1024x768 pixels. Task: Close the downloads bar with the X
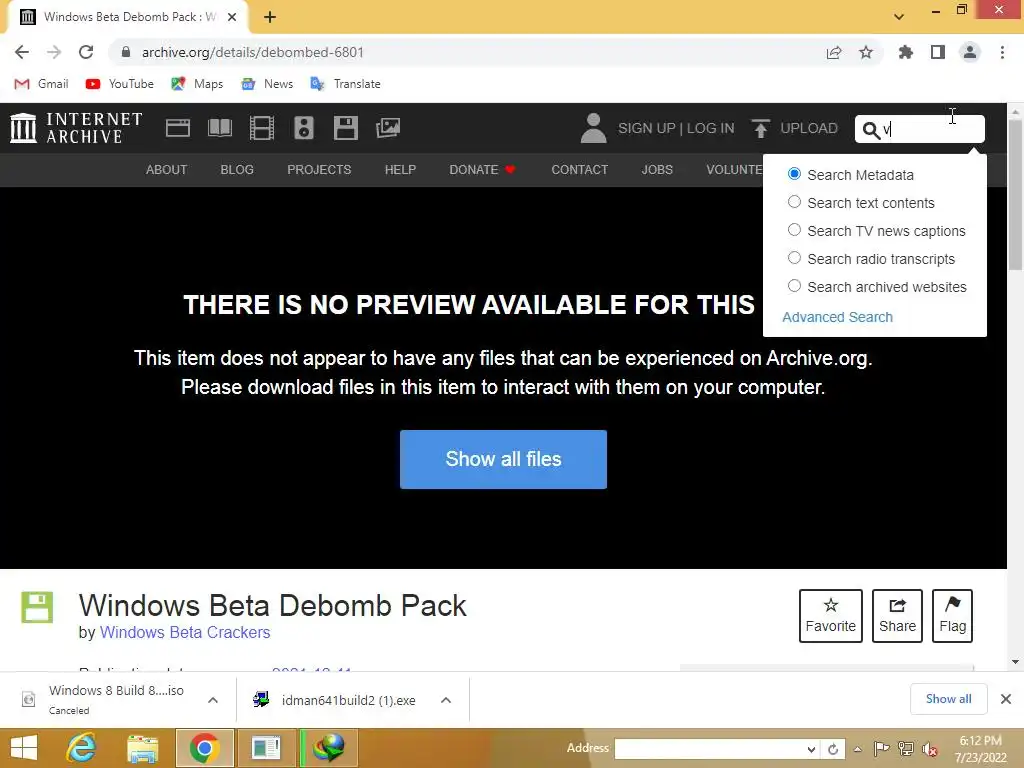tap(1006, 699)
